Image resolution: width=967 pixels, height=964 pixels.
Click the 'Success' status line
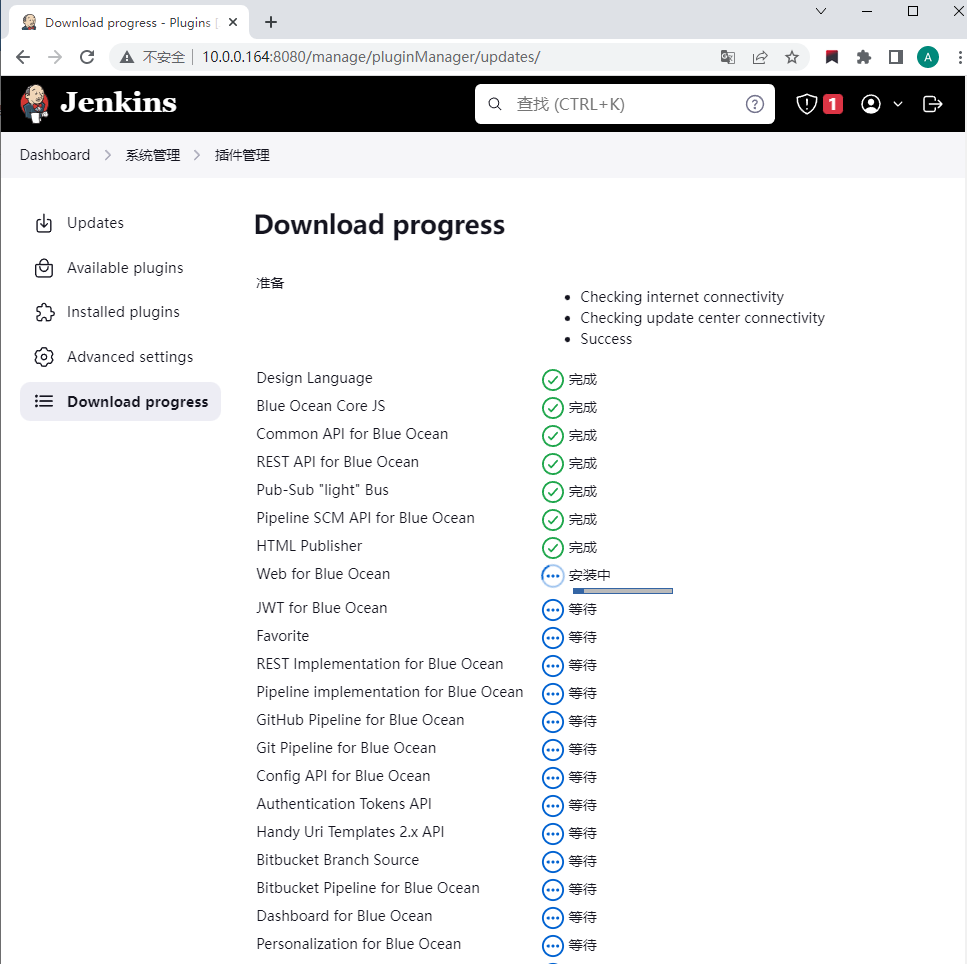coord(606,339)
